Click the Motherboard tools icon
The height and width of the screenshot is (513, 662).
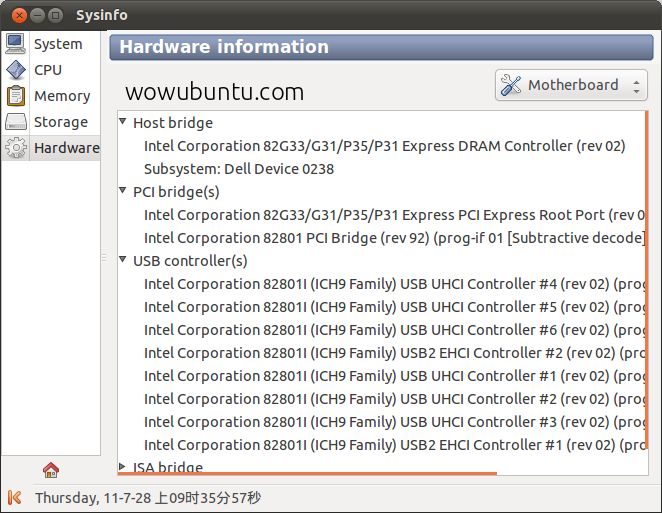(x=511, y=85)
